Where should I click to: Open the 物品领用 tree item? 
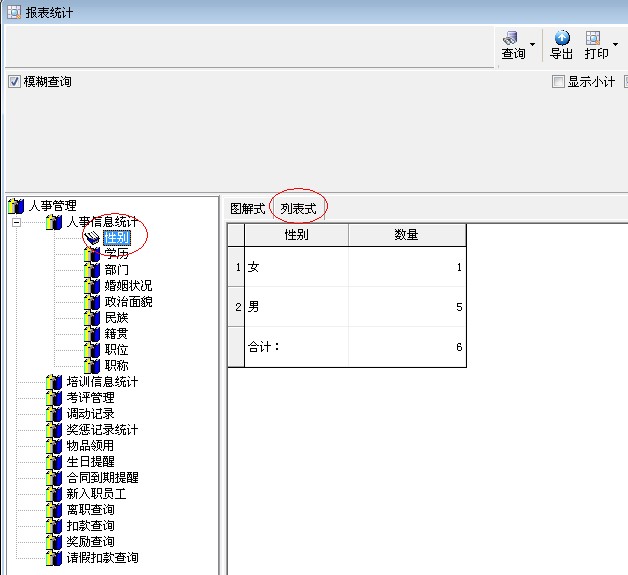(x=91, y=446)
